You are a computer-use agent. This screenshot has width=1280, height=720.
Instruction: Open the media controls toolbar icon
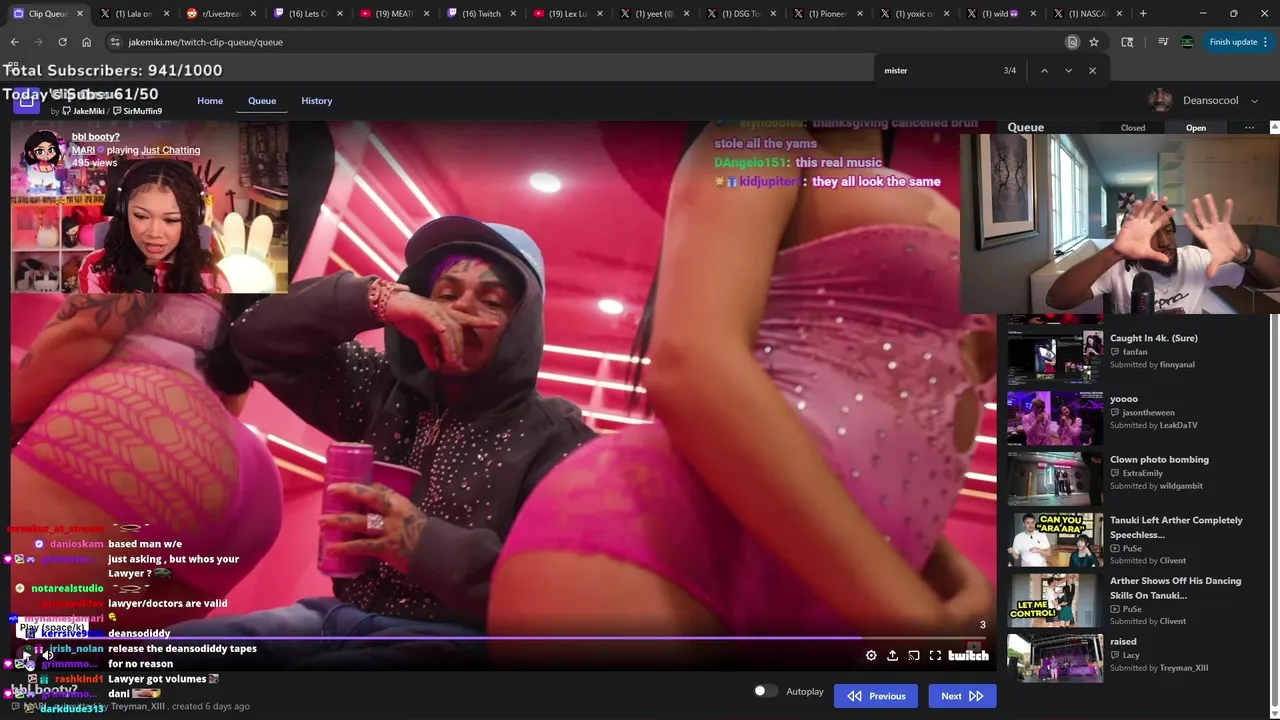coord(1163,42)
